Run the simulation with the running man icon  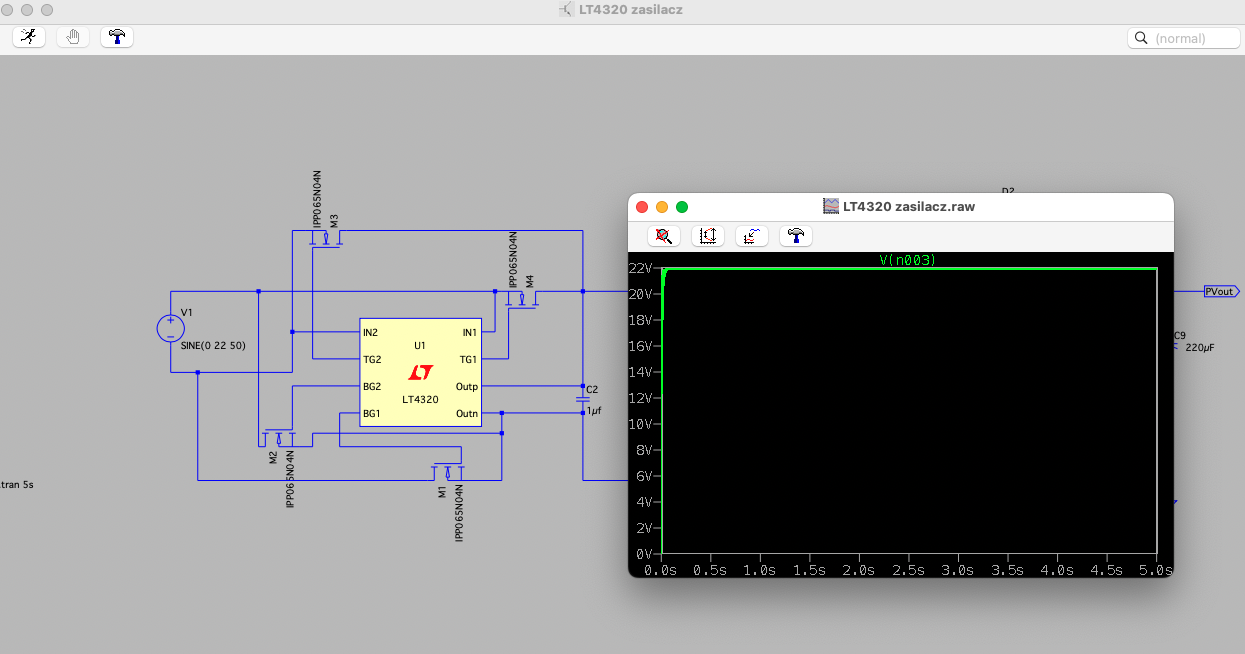(x=29, y=37)
